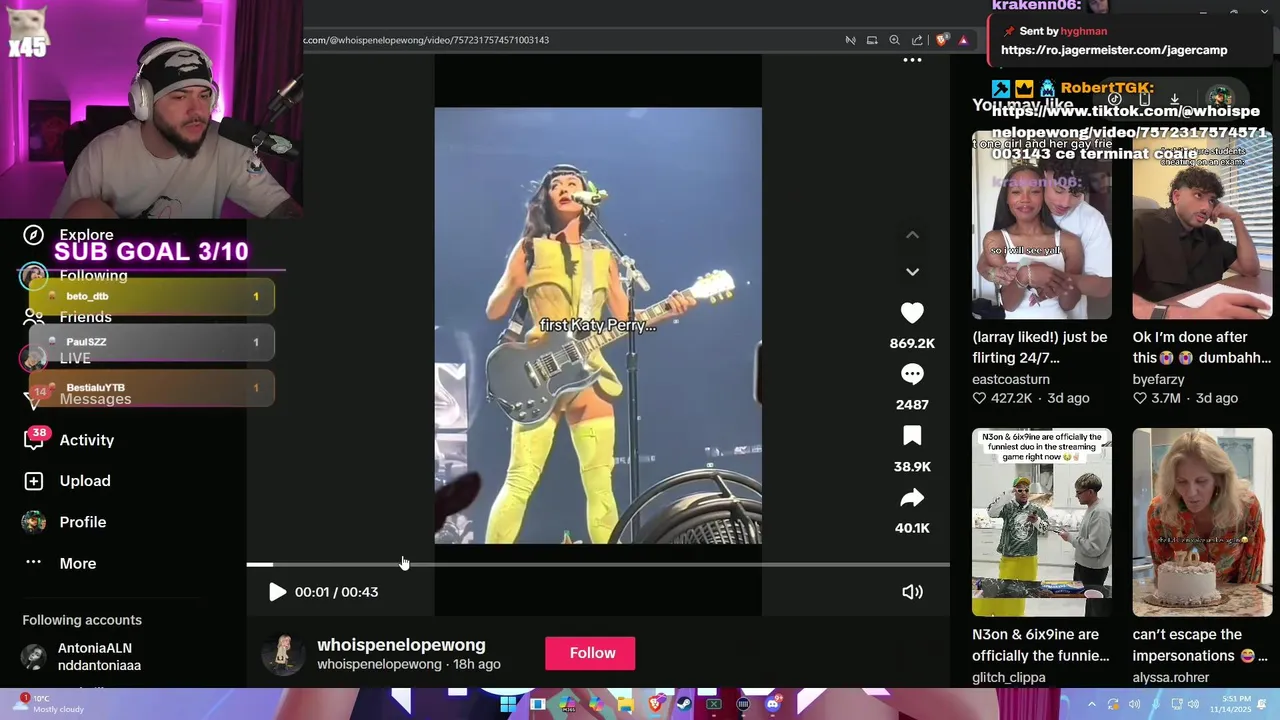The height and width of the screenshot is (720, 1280).
Task: Click the share page icon in address bar
Action: coord(917,40)
